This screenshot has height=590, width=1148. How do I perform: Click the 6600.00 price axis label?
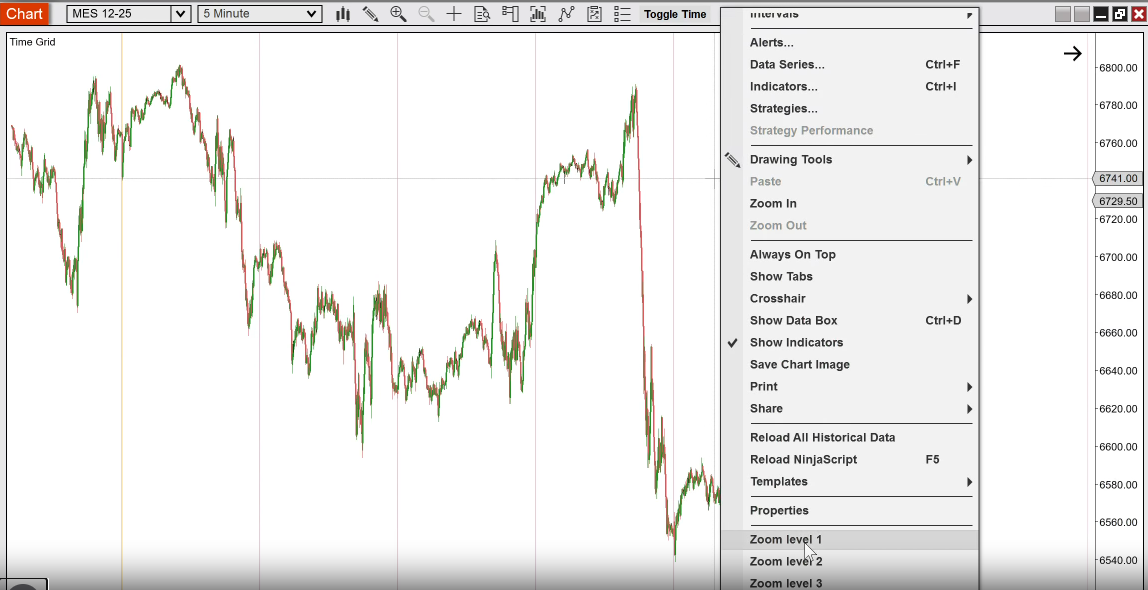[1118, 447]
